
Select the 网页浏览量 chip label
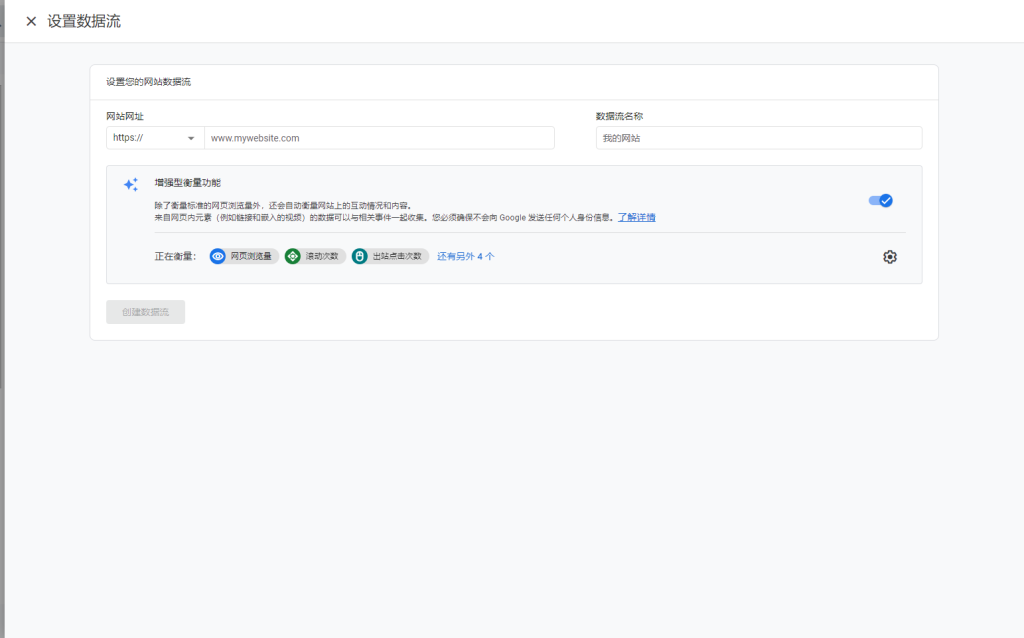[x=251, y=256]
